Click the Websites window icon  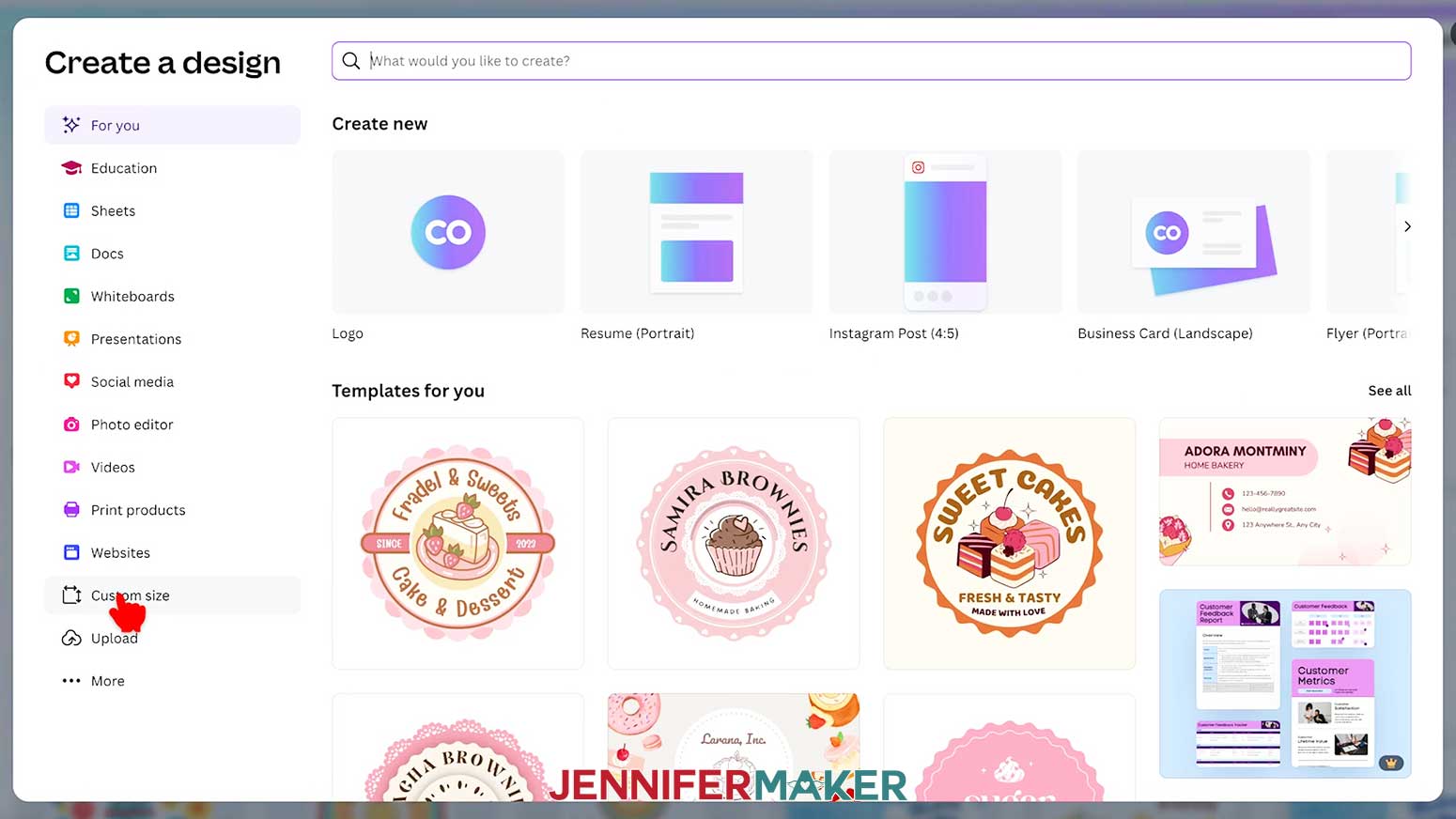coord(71,552)
